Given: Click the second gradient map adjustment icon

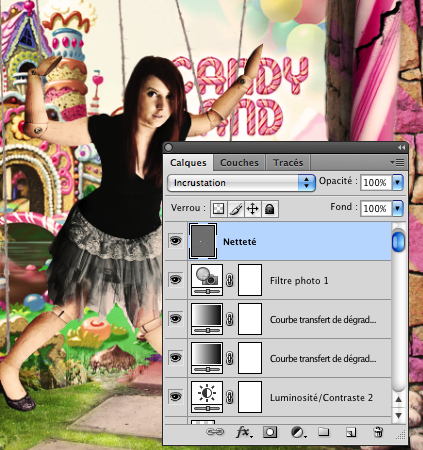Looking at the screenshot, I should (x=207, y=358).
